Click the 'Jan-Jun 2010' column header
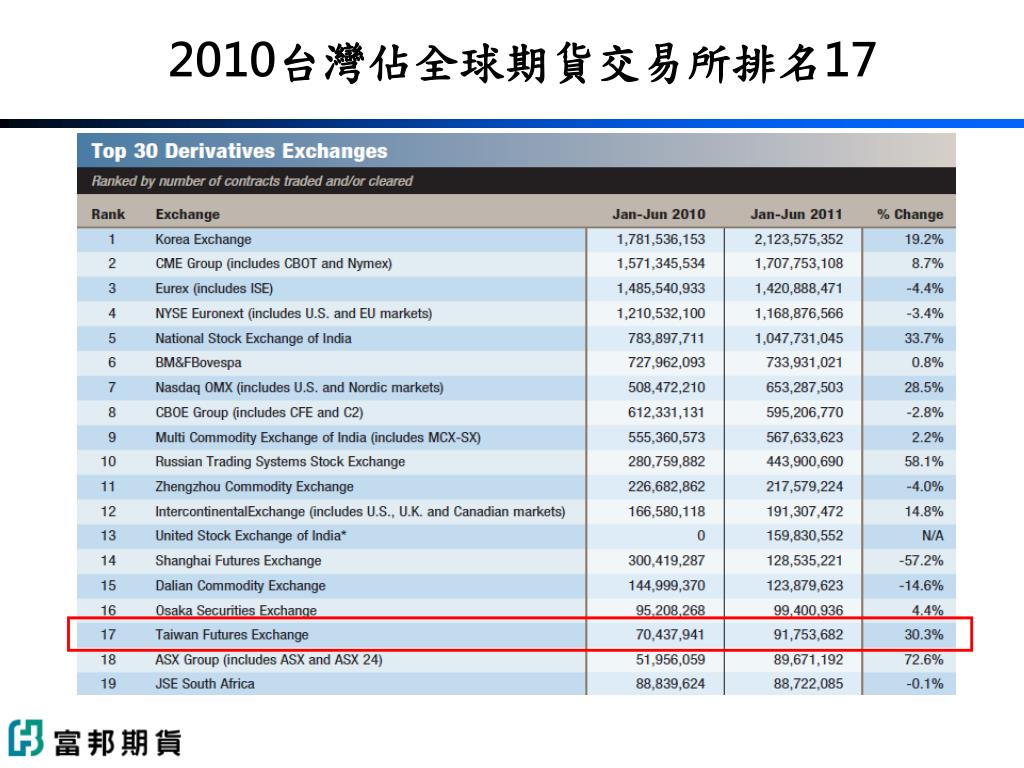Image resolution: width=1024 pixels, height=768 pixels. (x=658, y=214)
